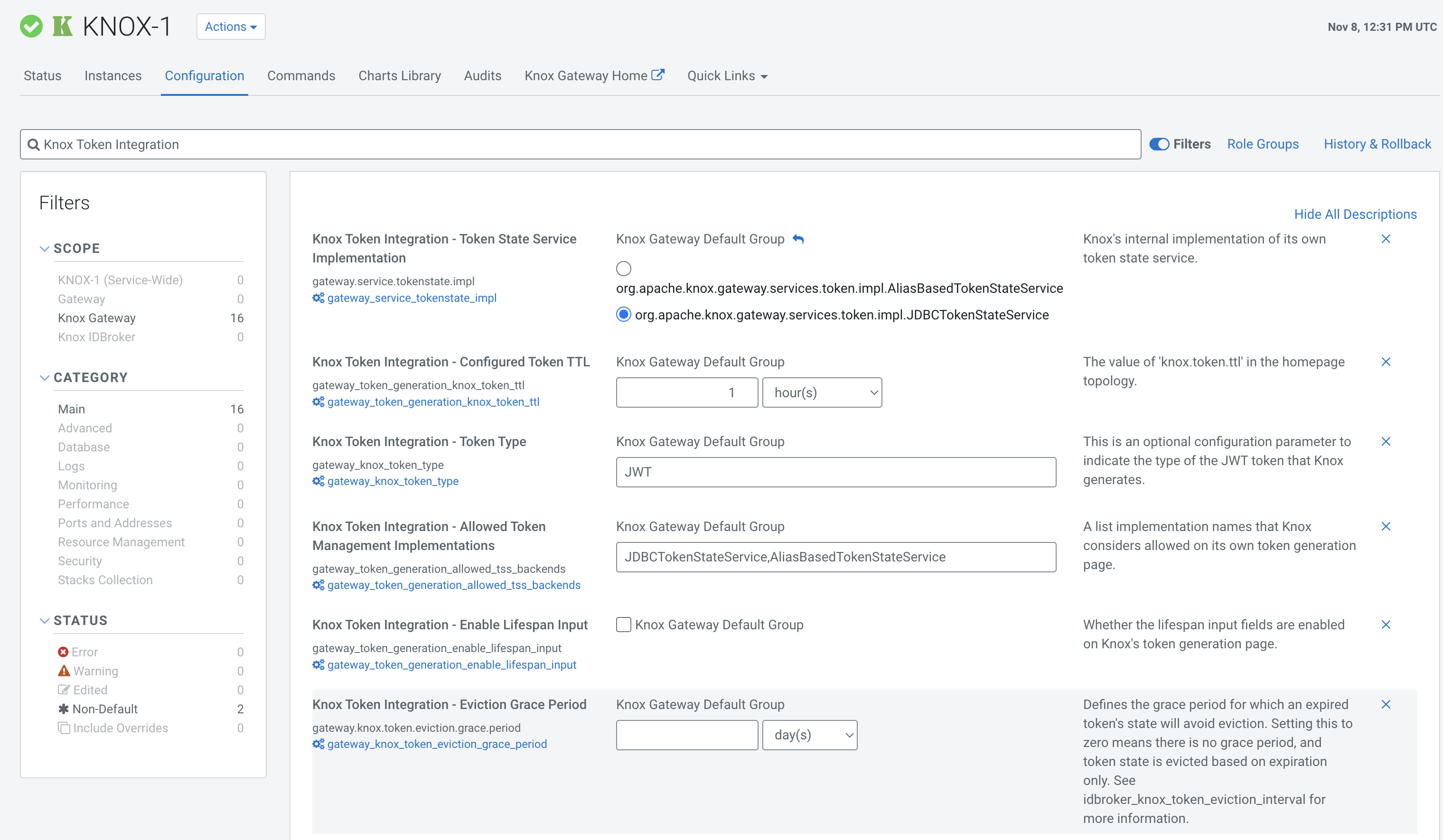Click the revert arrow icon beside Token State Service
This screenshot has height=840, width=1443.
click(x=798, y=239)
